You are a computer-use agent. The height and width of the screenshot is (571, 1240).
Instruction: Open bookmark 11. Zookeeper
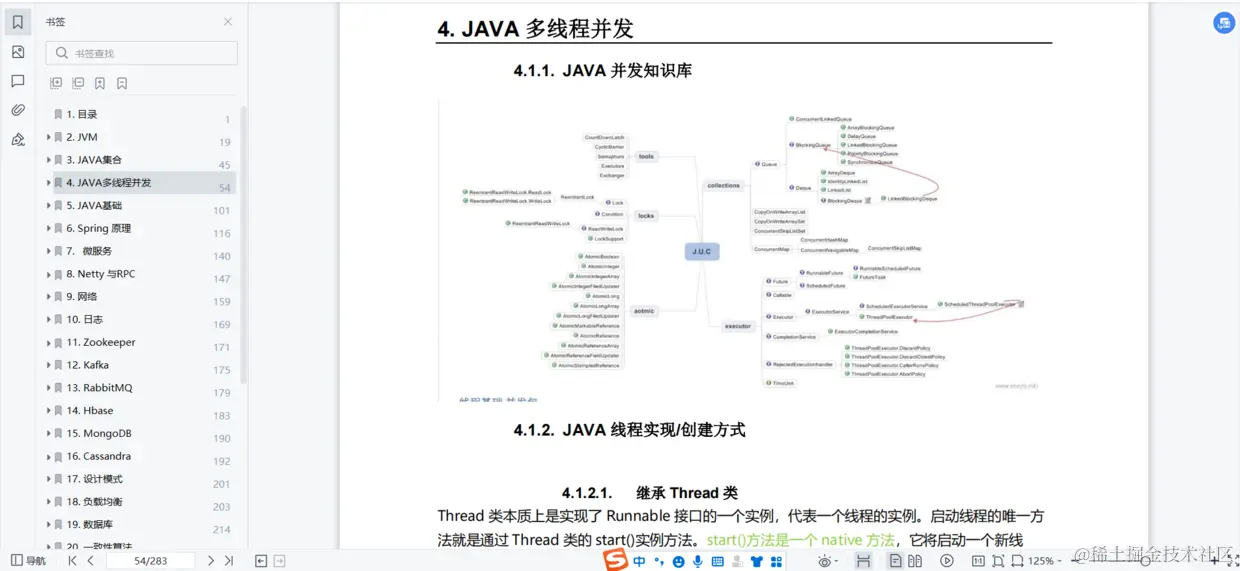coord(101,342)
